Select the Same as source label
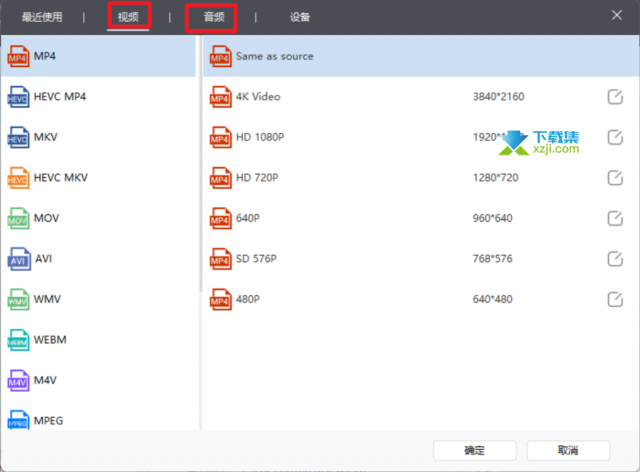Screen dimensions: 640x472 pos(275,56)
